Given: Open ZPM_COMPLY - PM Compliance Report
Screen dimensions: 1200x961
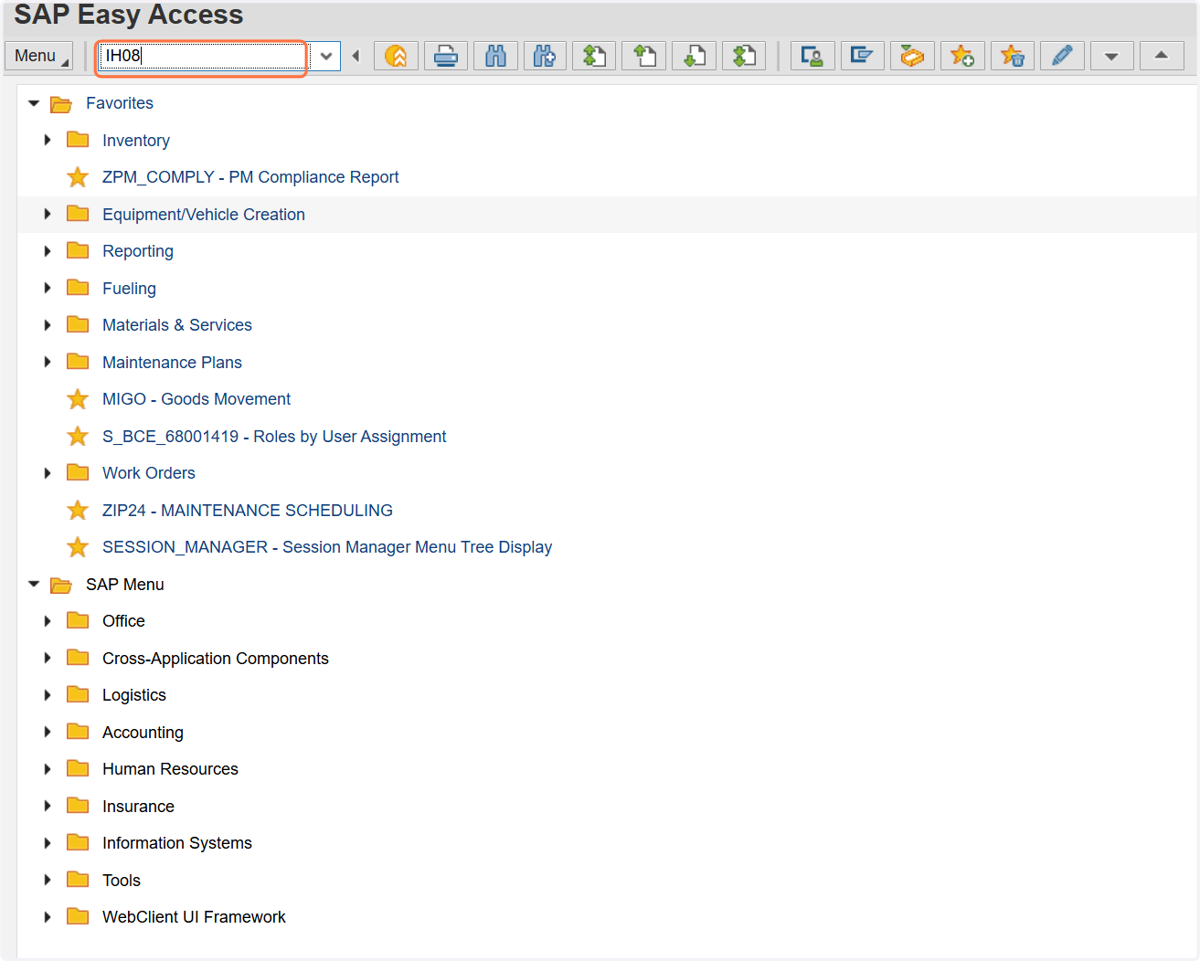Looking at the screenshot, I should click(x=250, y=177).
